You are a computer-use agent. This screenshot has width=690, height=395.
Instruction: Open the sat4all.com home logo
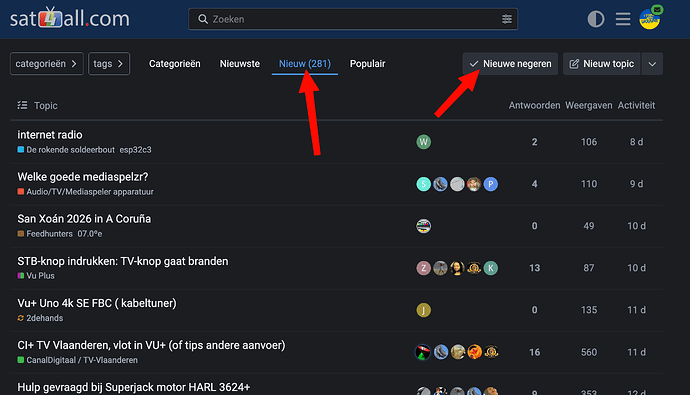70,18
